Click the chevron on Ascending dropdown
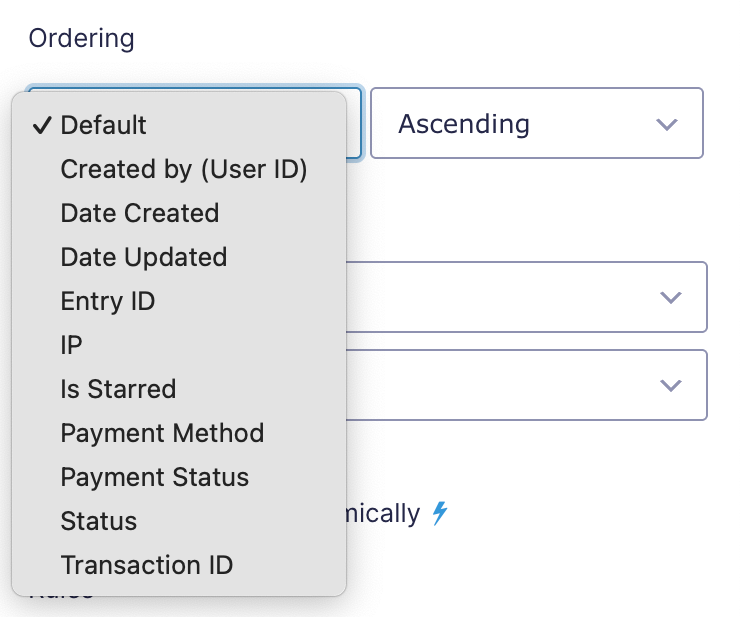This screenshot has width=740, height=617. coord(667,124)
